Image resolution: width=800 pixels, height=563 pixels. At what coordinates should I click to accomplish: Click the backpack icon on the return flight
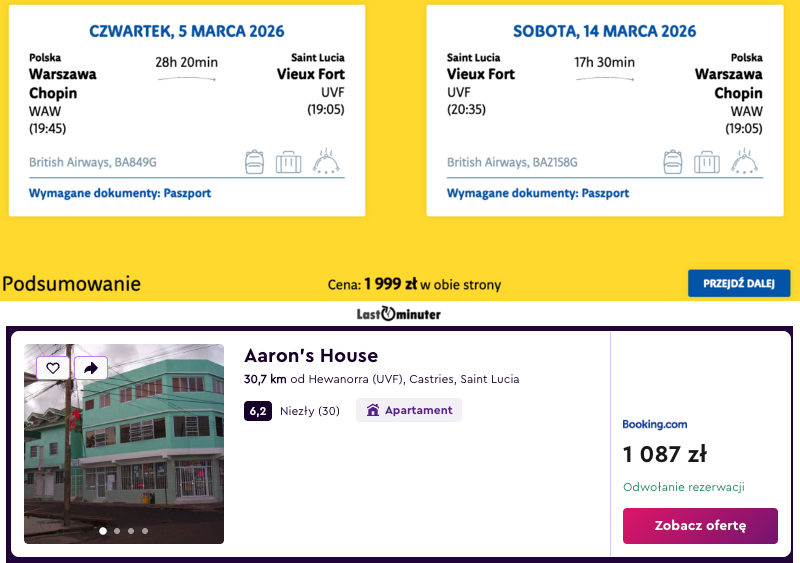coord(673,161)
